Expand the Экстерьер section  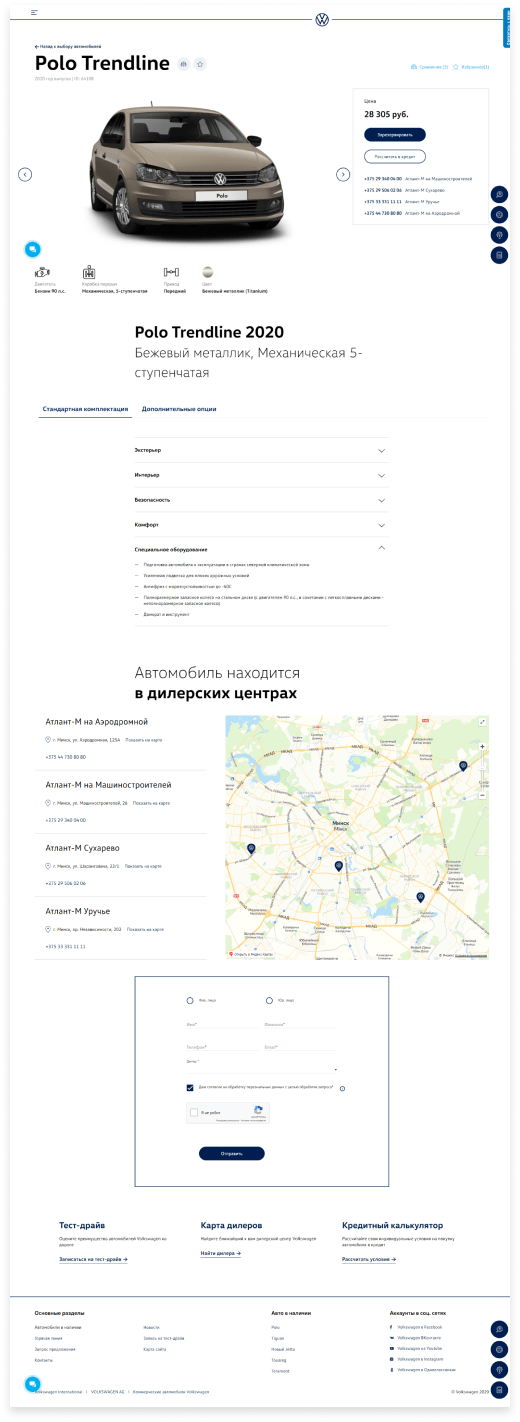pyautogui.click(x=261, y=450)
